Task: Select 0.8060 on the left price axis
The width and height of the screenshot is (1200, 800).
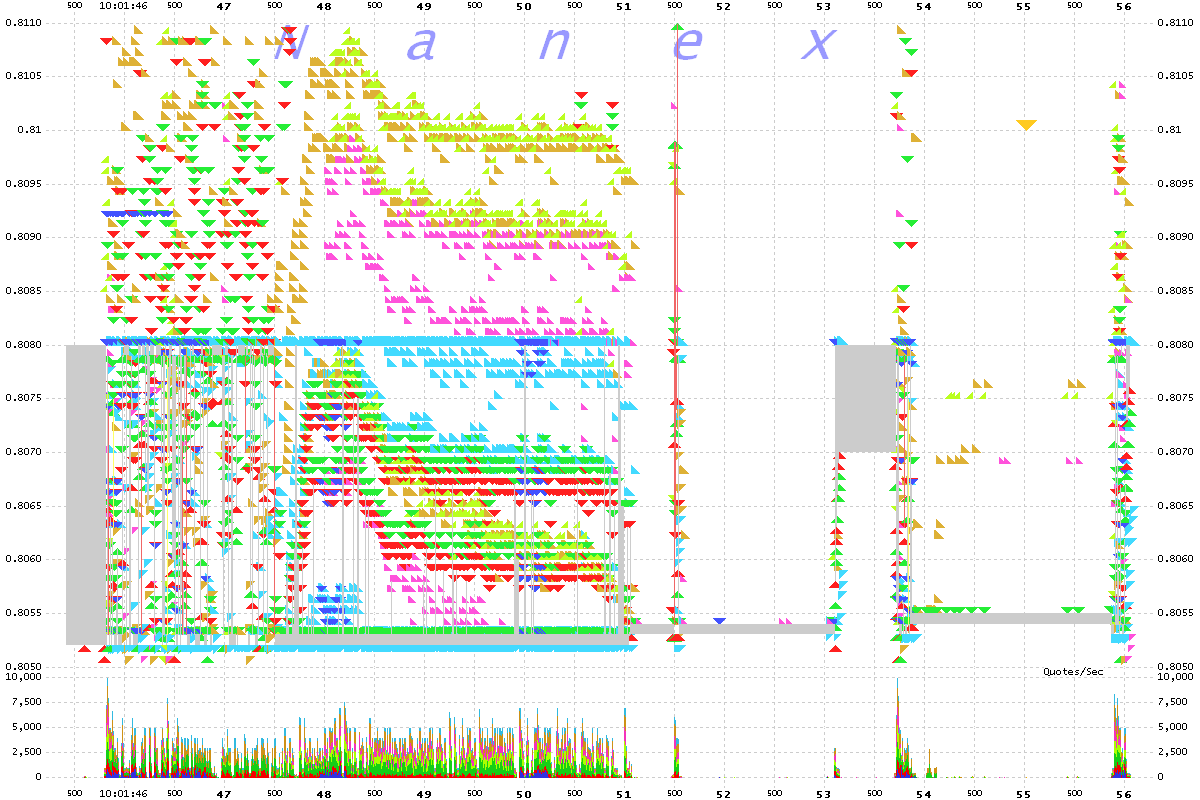Action: (x=25, y=559)
